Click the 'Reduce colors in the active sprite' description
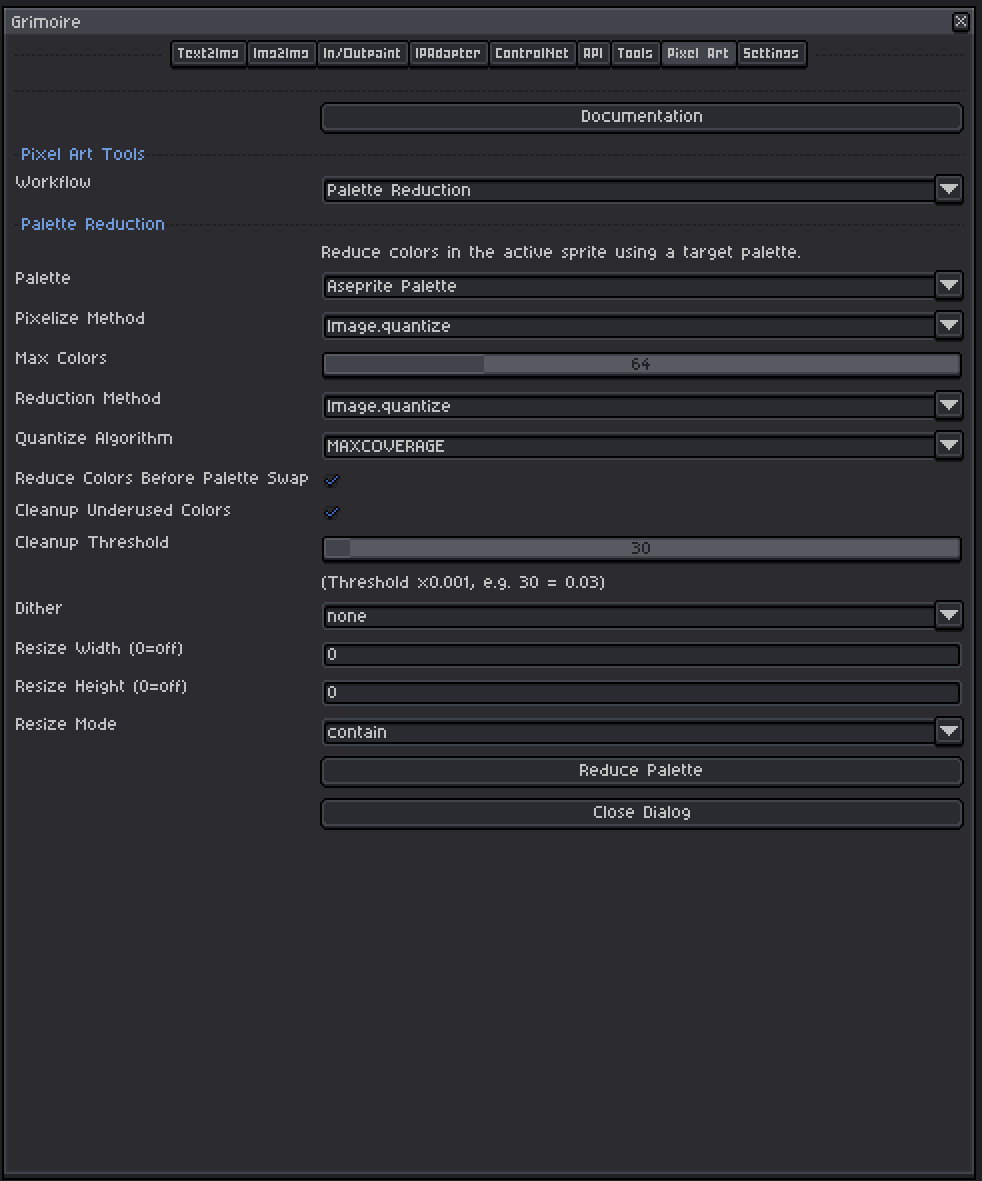This screenshot has width=982, height=1181. click(561, 252)
